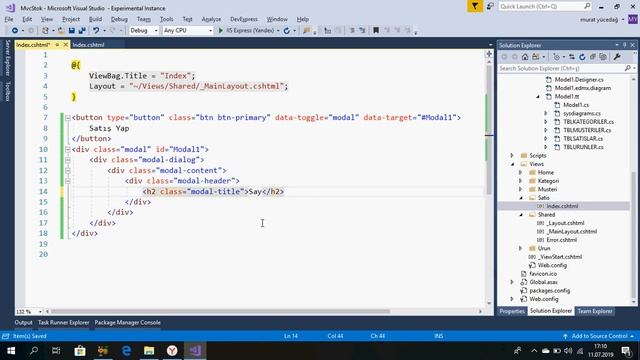This screenshot has height=360, width=640.
Task: Toggle Show All Files in Solution Explorer
Action: tap(603, 57)
